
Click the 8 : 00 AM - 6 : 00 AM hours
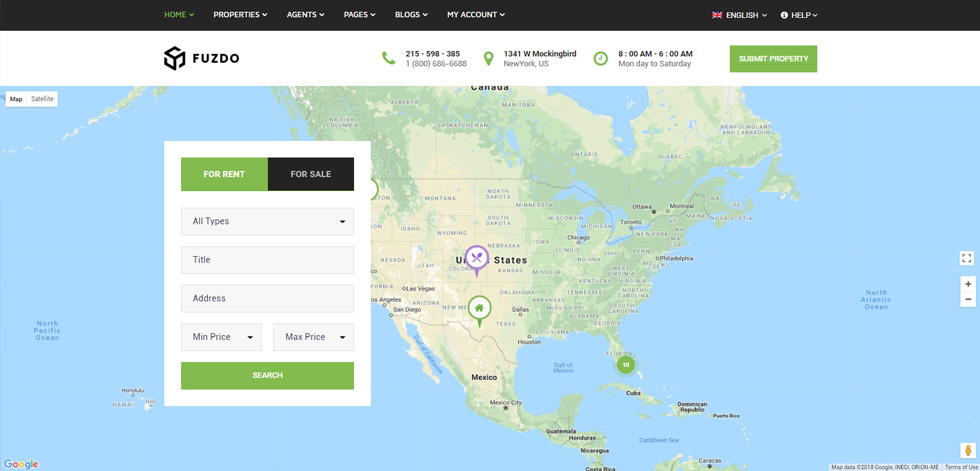click(x=656, y=54)
